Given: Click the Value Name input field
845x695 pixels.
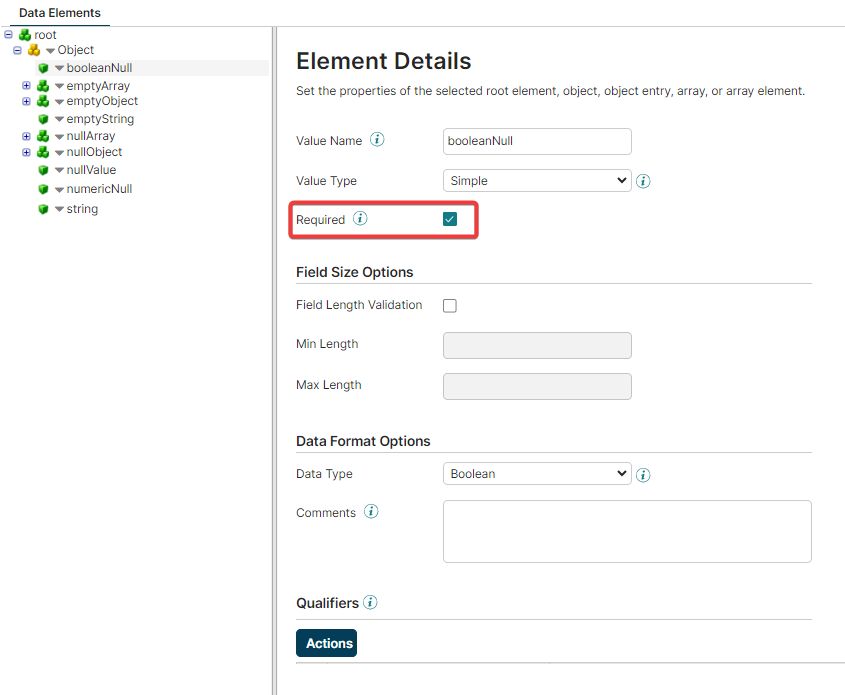Looking at the screenshot, I should pos(536,141).
